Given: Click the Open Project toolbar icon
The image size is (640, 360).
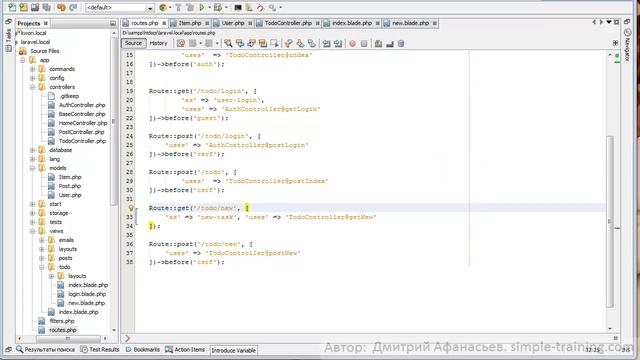Looking at the screenshot, I should click(x=35, y=7).
